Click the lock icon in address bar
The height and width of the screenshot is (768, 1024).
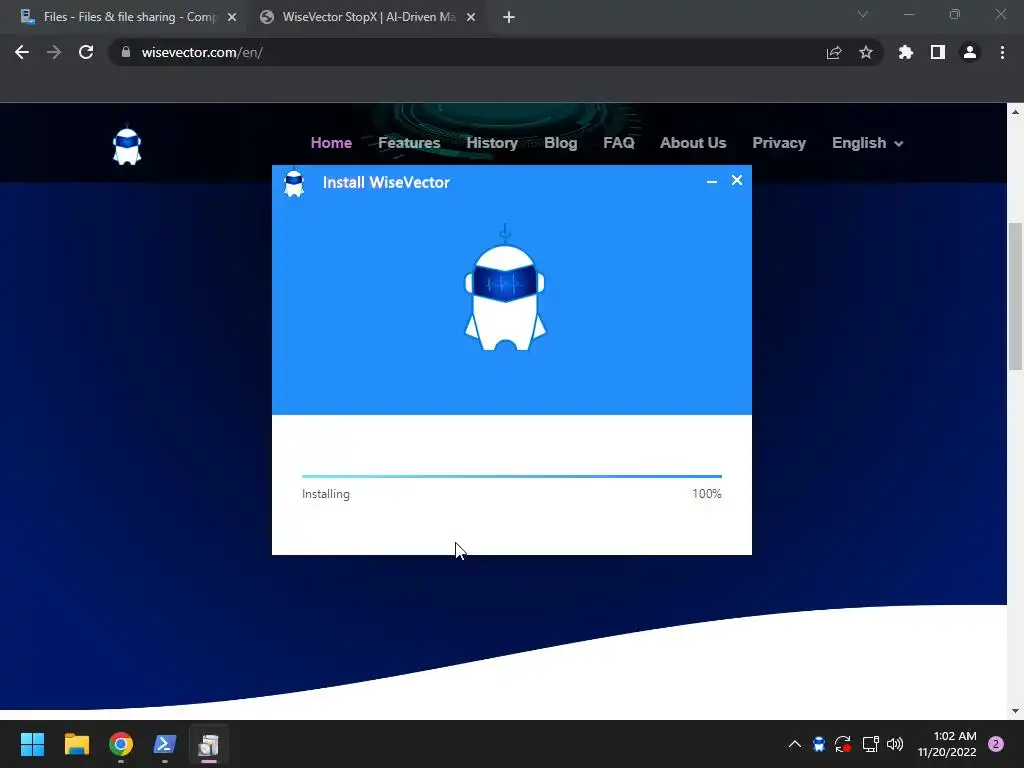tap(126, 52)
